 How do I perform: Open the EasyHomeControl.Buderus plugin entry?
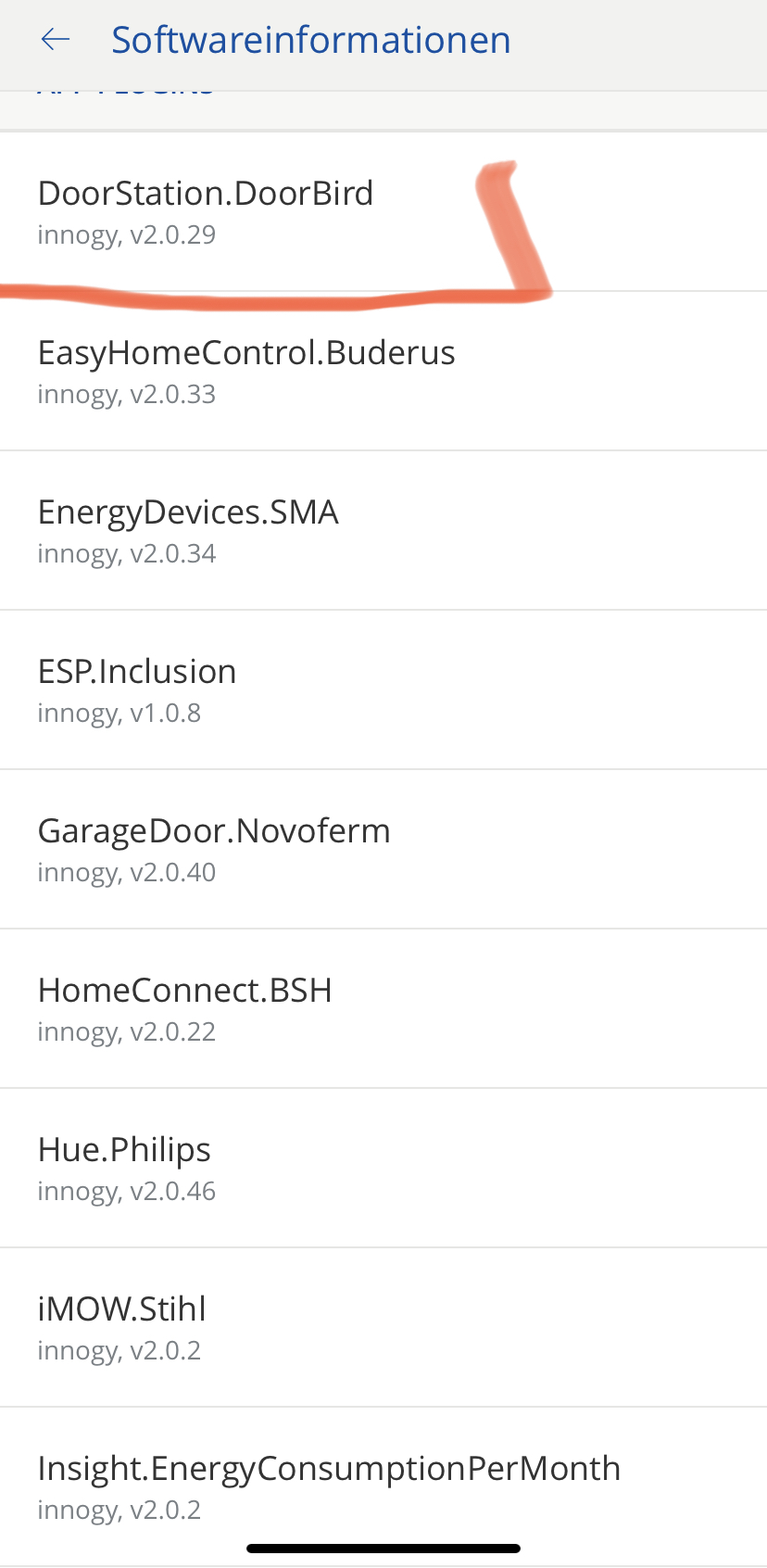tap(246, 353)
